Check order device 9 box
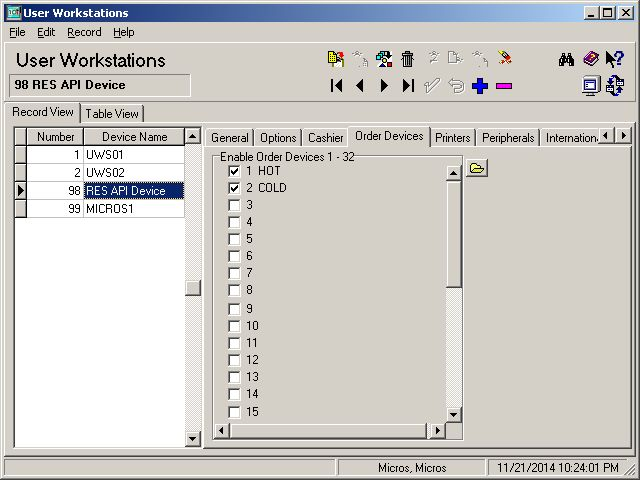Viewport: 640px width, 480px height. click(234, 309)
